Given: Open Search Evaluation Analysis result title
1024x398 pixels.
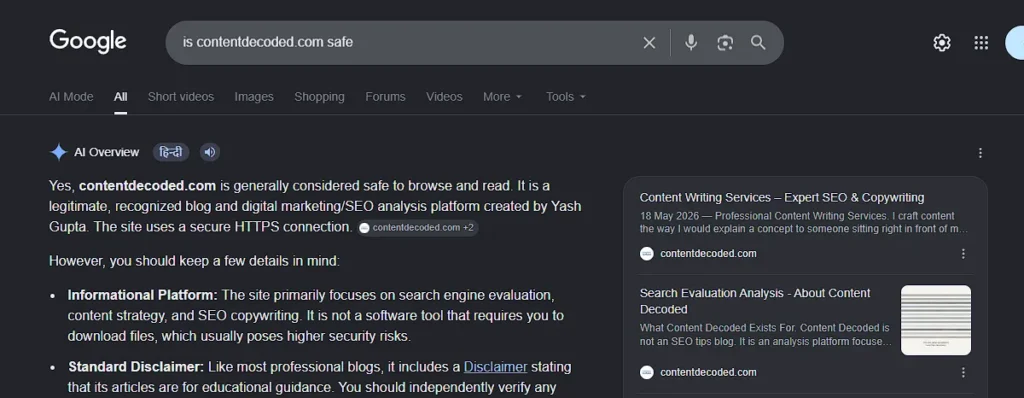Looking at the screenshot, I should pyautogui.click(x=755, y=301).
